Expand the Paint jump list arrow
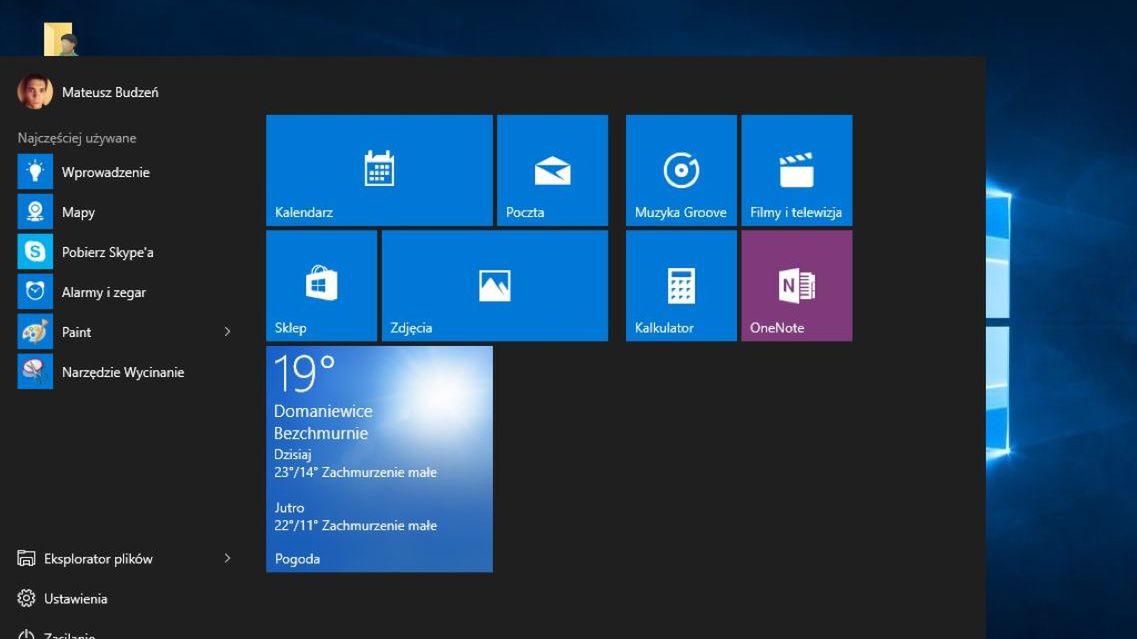 pos(227,331)
